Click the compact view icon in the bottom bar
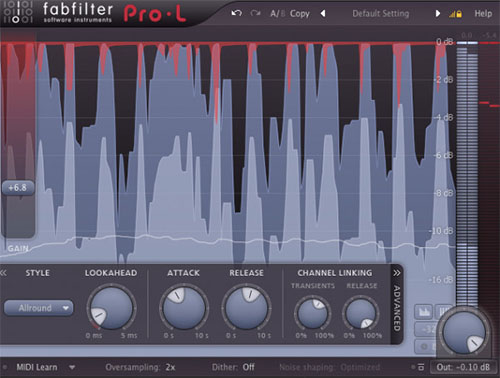The width and height of the screenshot is (500, 378). (x=420, y=367)
